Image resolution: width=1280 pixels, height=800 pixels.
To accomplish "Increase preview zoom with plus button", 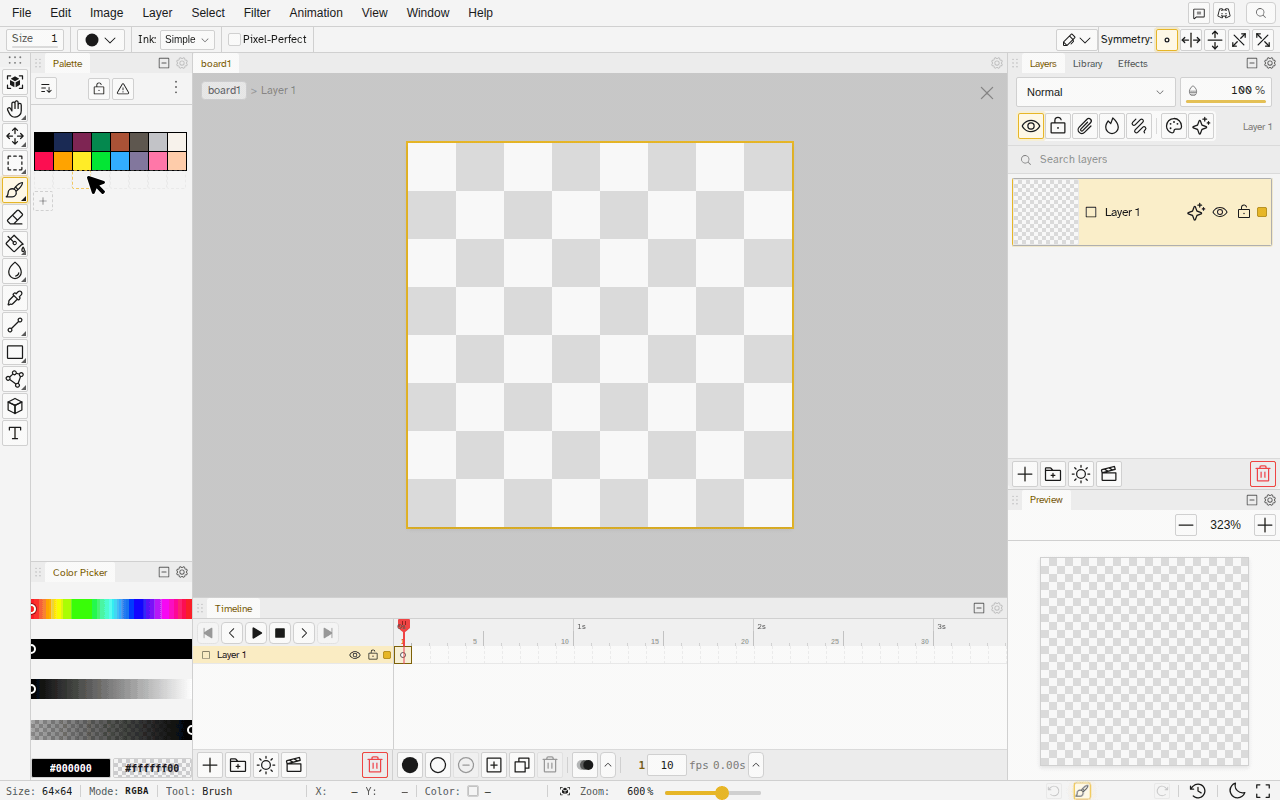I will 1265,525.
